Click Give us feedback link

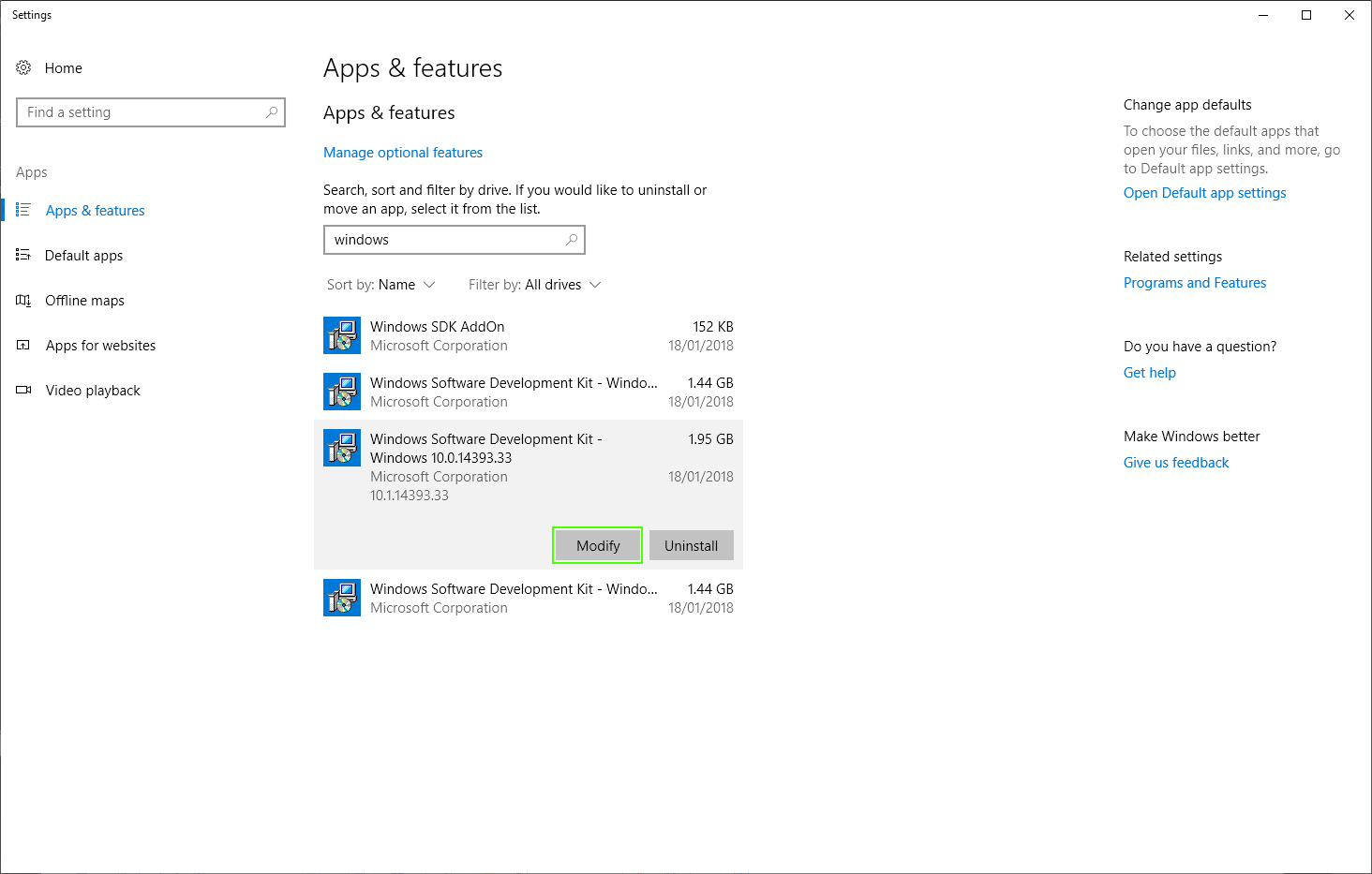tap(1176, 463)
